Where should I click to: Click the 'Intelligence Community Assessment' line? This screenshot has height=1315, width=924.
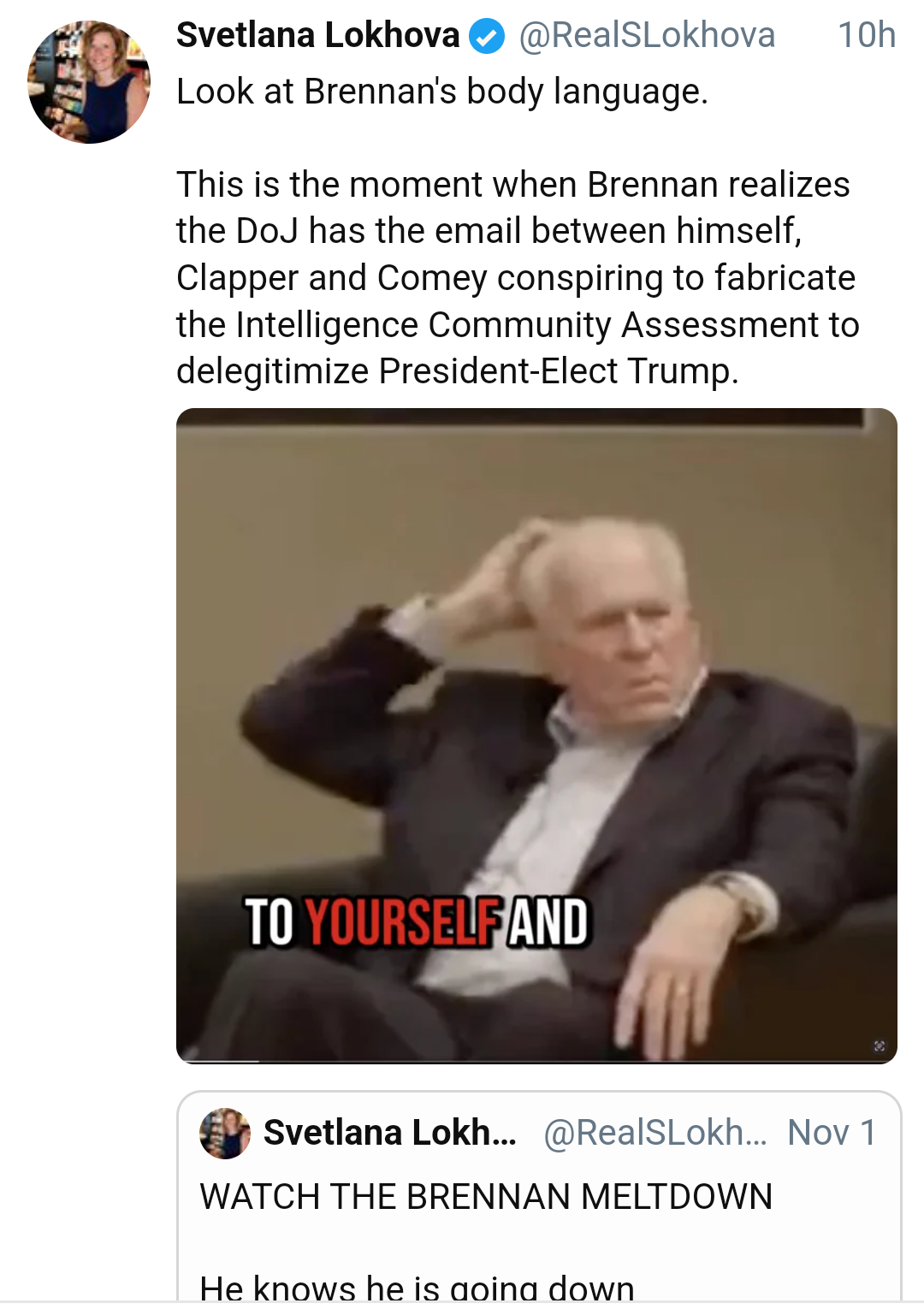[518, 325]
